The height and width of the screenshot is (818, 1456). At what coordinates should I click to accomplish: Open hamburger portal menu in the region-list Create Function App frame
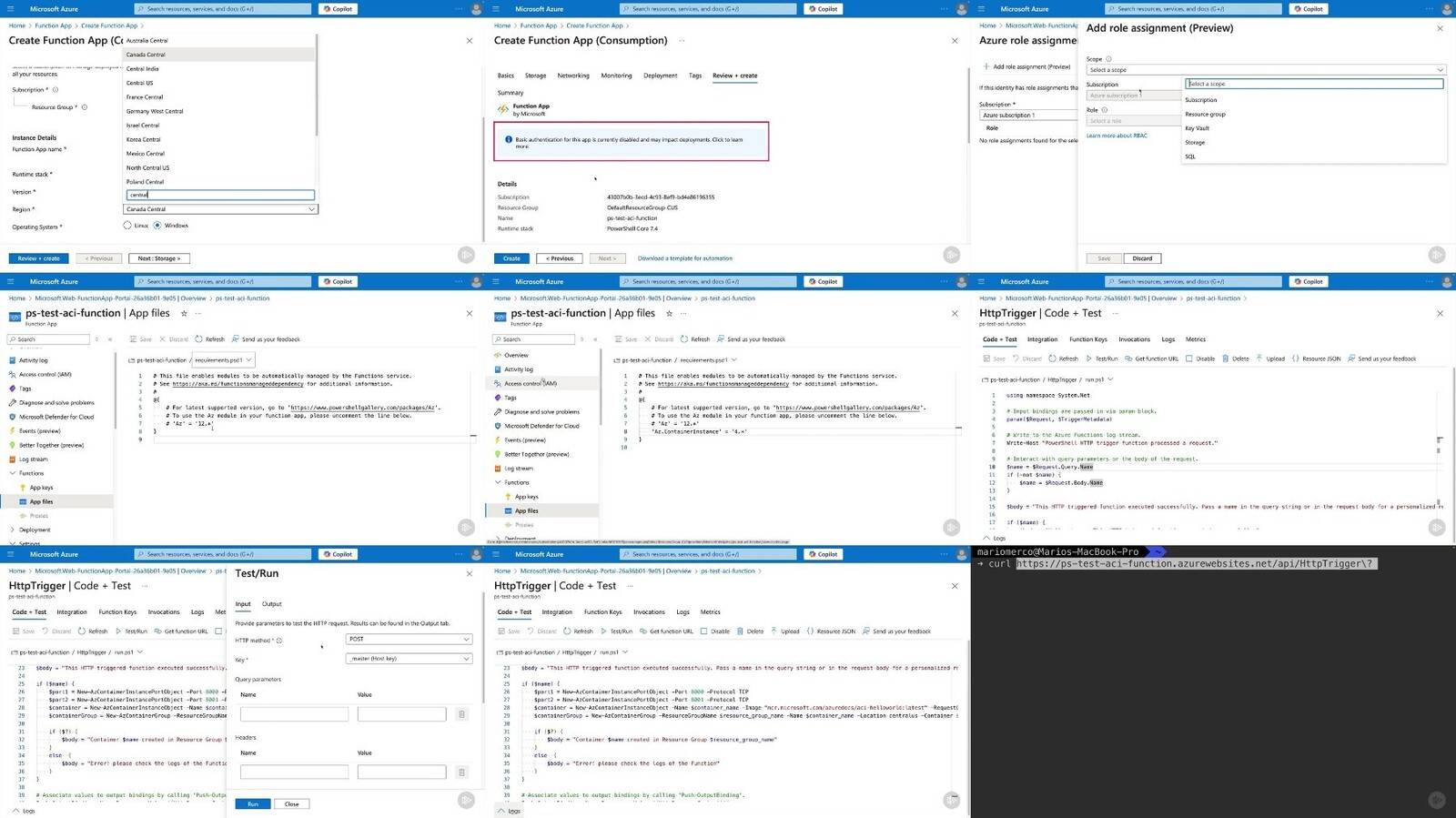click(x=11, y=9)
